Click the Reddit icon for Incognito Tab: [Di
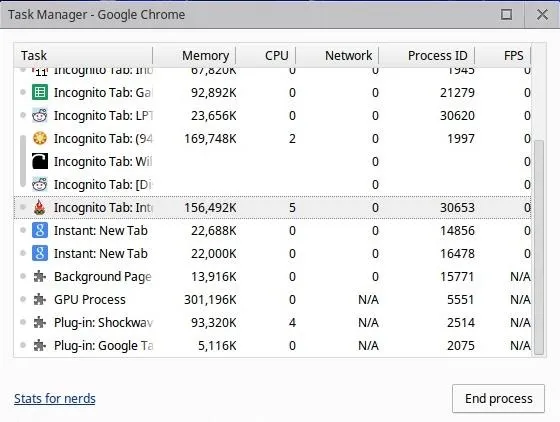The width and height of the screenshot is (560, 422). click(40, 184)
